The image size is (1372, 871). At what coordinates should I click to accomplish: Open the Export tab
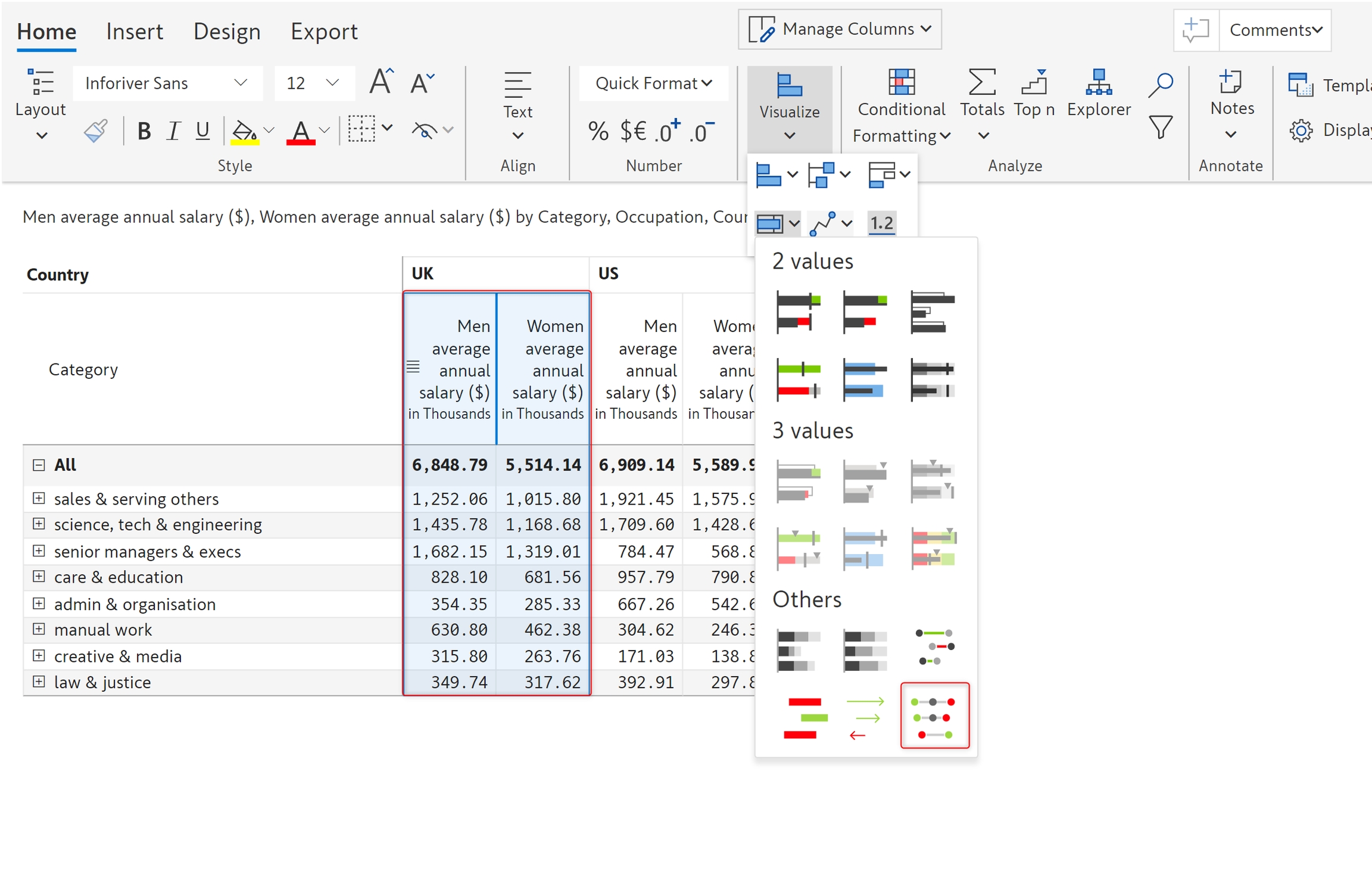click(x=324, y=31)
